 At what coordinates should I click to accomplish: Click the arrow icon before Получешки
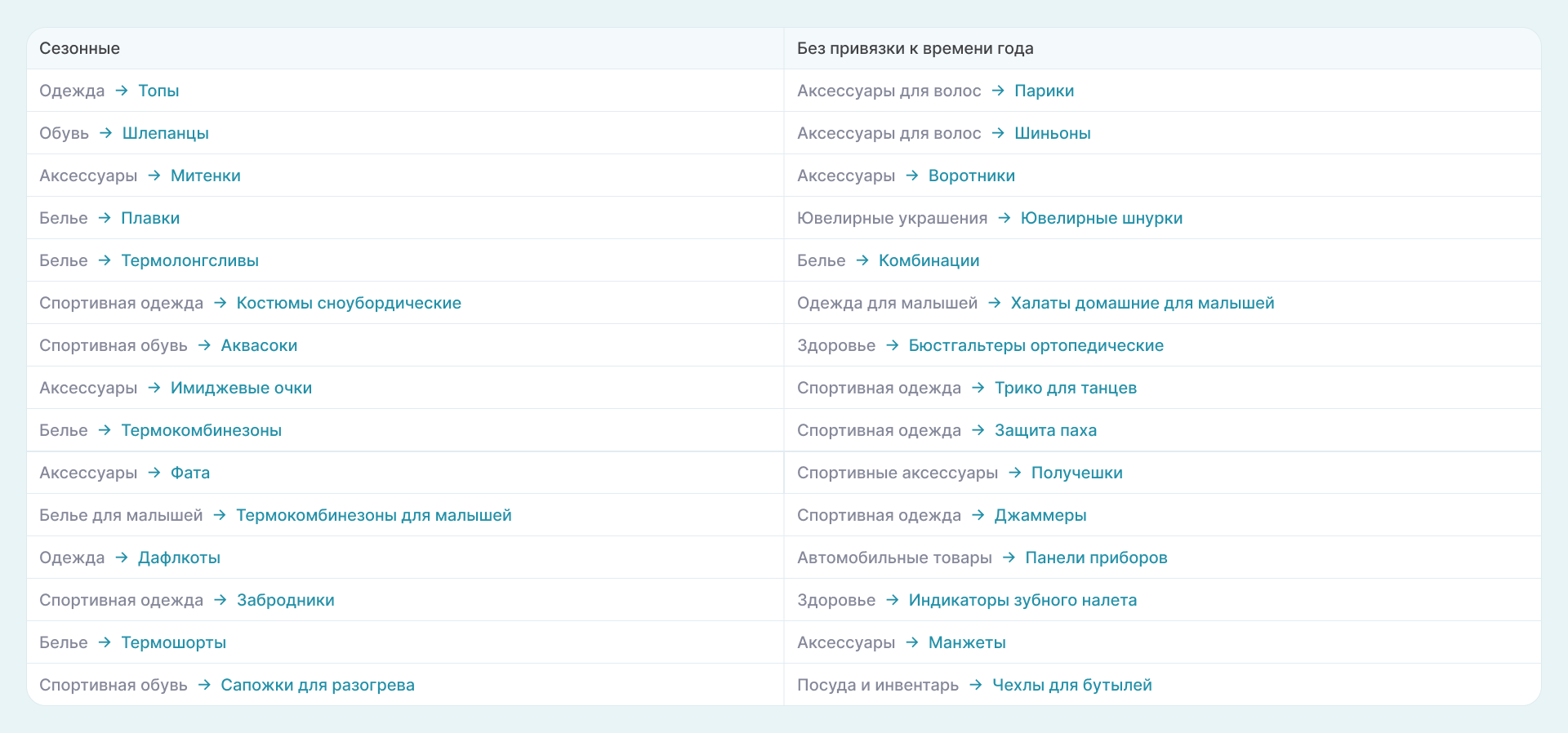(1015, 473)
